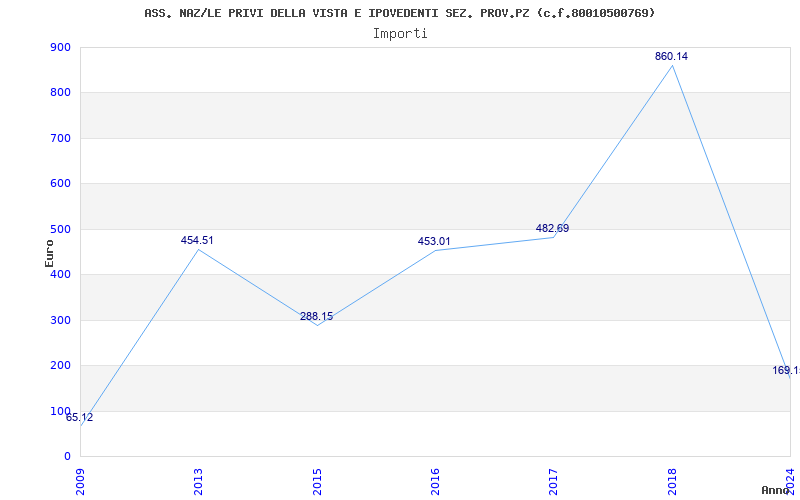Select the 288.15 data label
800x500 pixels.
(x=316, y=316)
